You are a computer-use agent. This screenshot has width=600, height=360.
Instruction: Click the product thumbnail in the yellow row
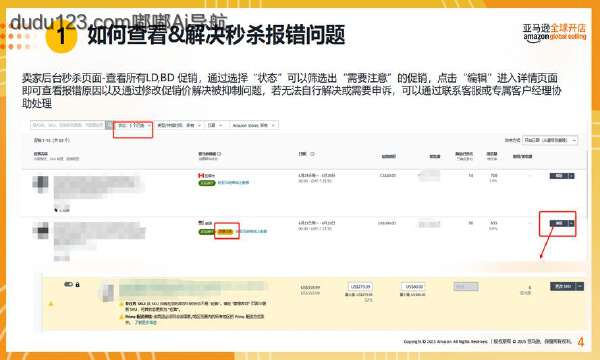coord(108,293)
